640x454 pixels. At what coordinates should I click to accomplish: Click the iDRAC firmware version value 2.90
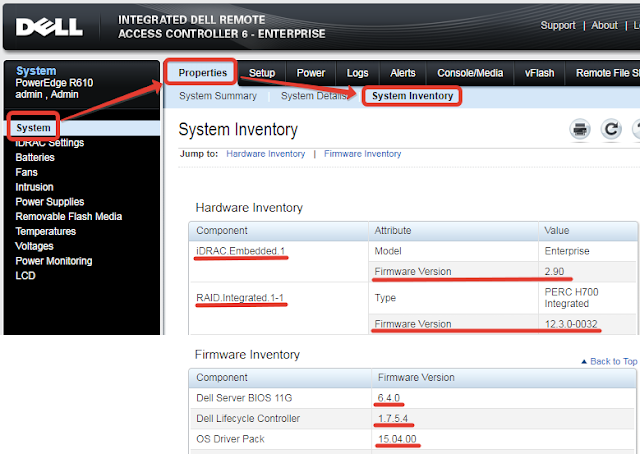click(554, 272)
